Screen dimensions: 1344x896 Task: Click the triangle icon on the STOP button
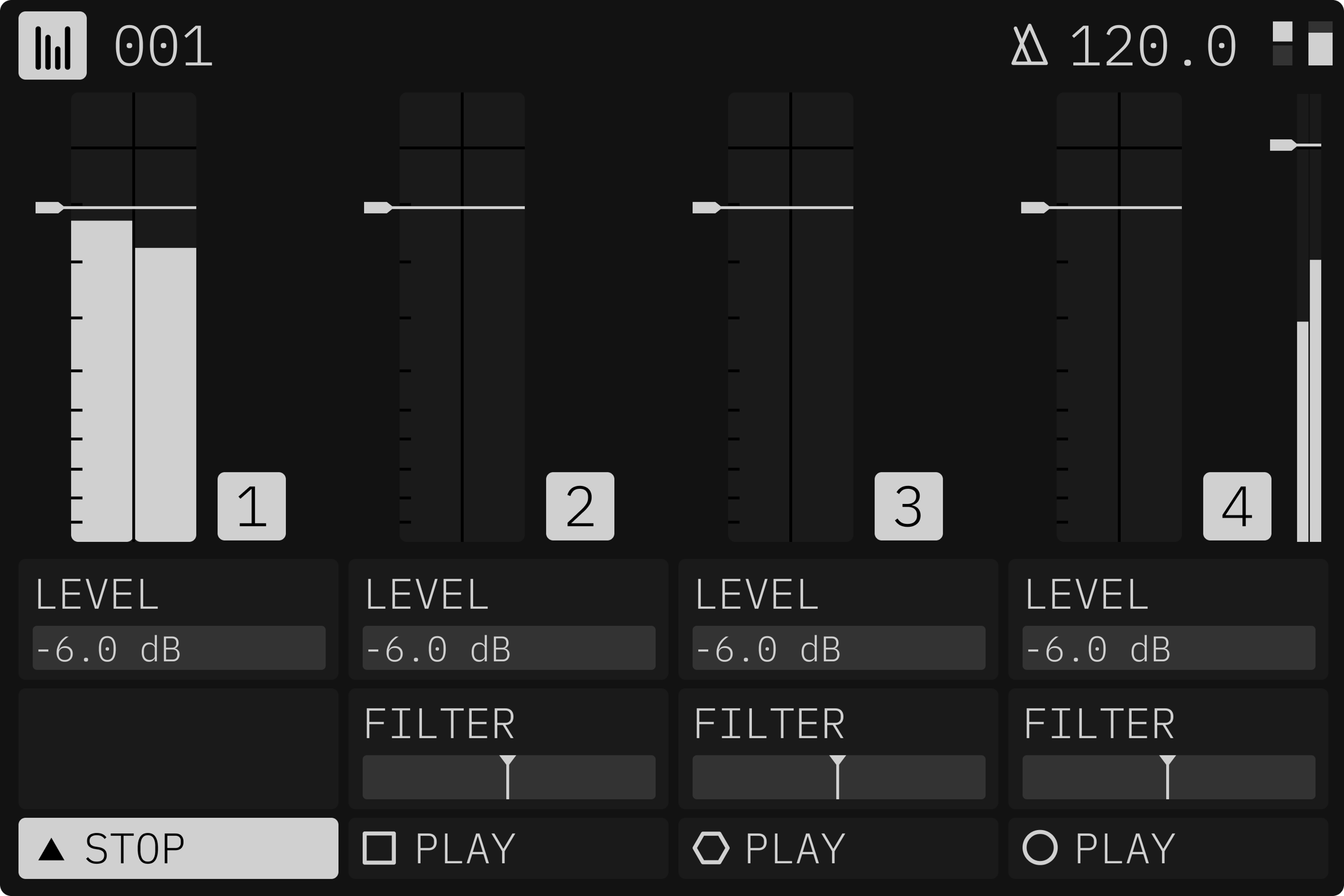[51, 849]
